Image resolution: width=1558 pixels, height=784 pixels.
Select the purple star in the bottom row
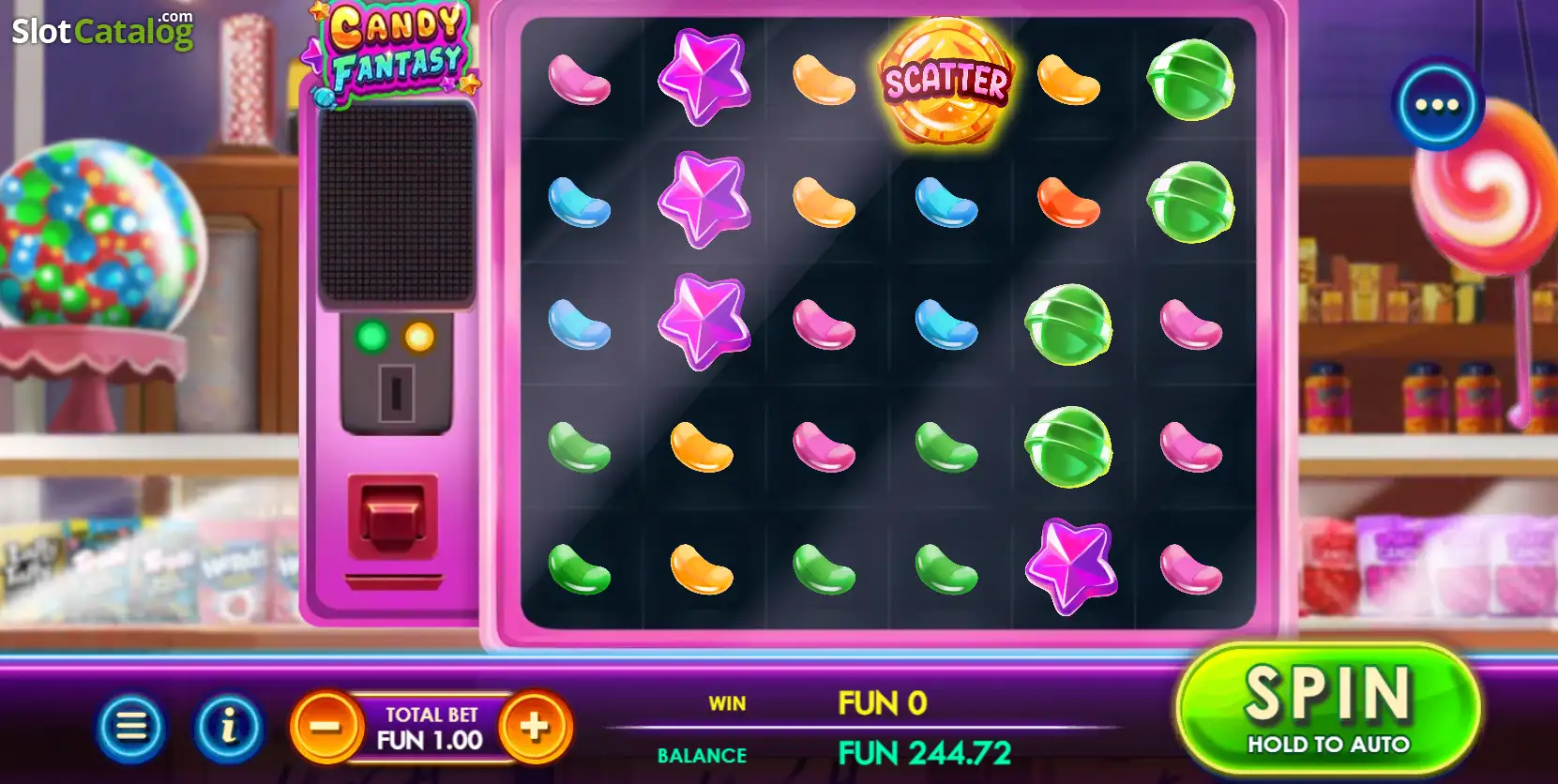coord(1070,566)
